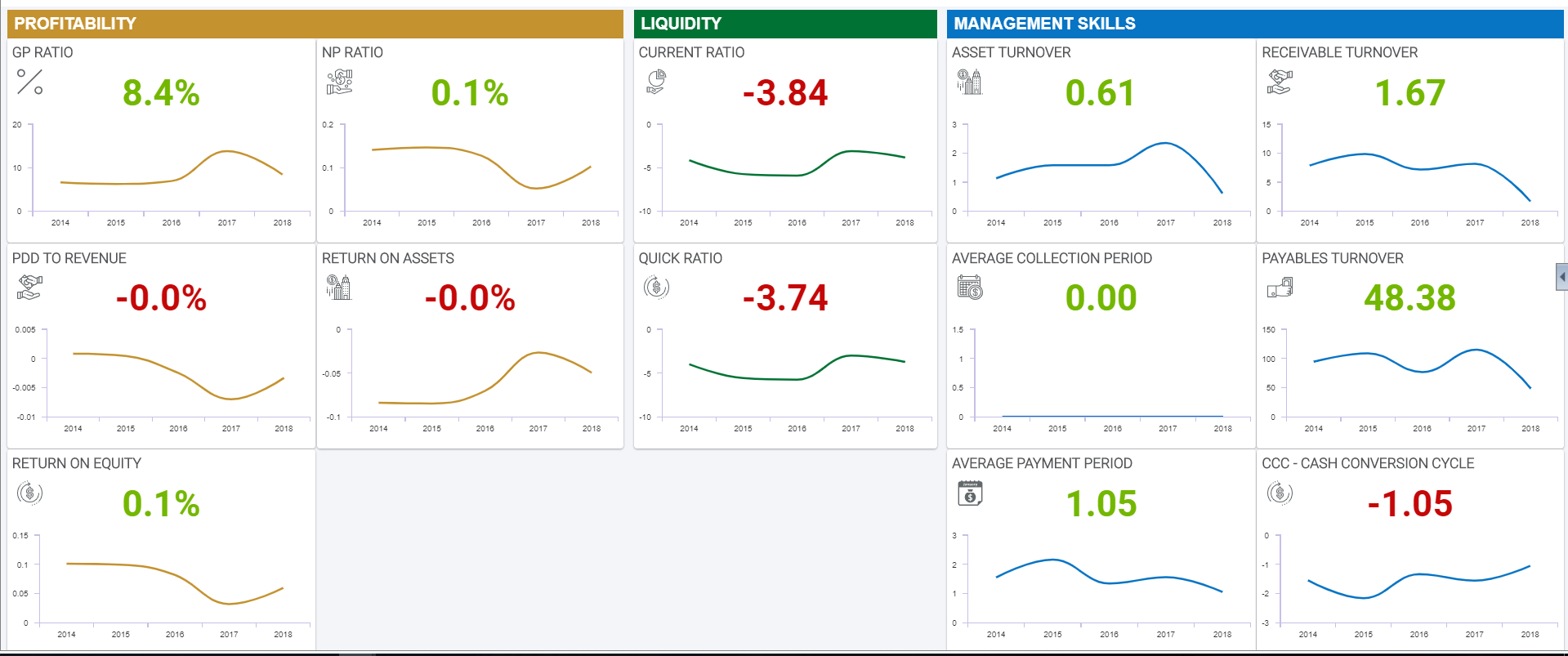This screenshot has height=656, width=1568.
Task: Select the PROFITABILITY section header
Action: (x=315, y=24)
